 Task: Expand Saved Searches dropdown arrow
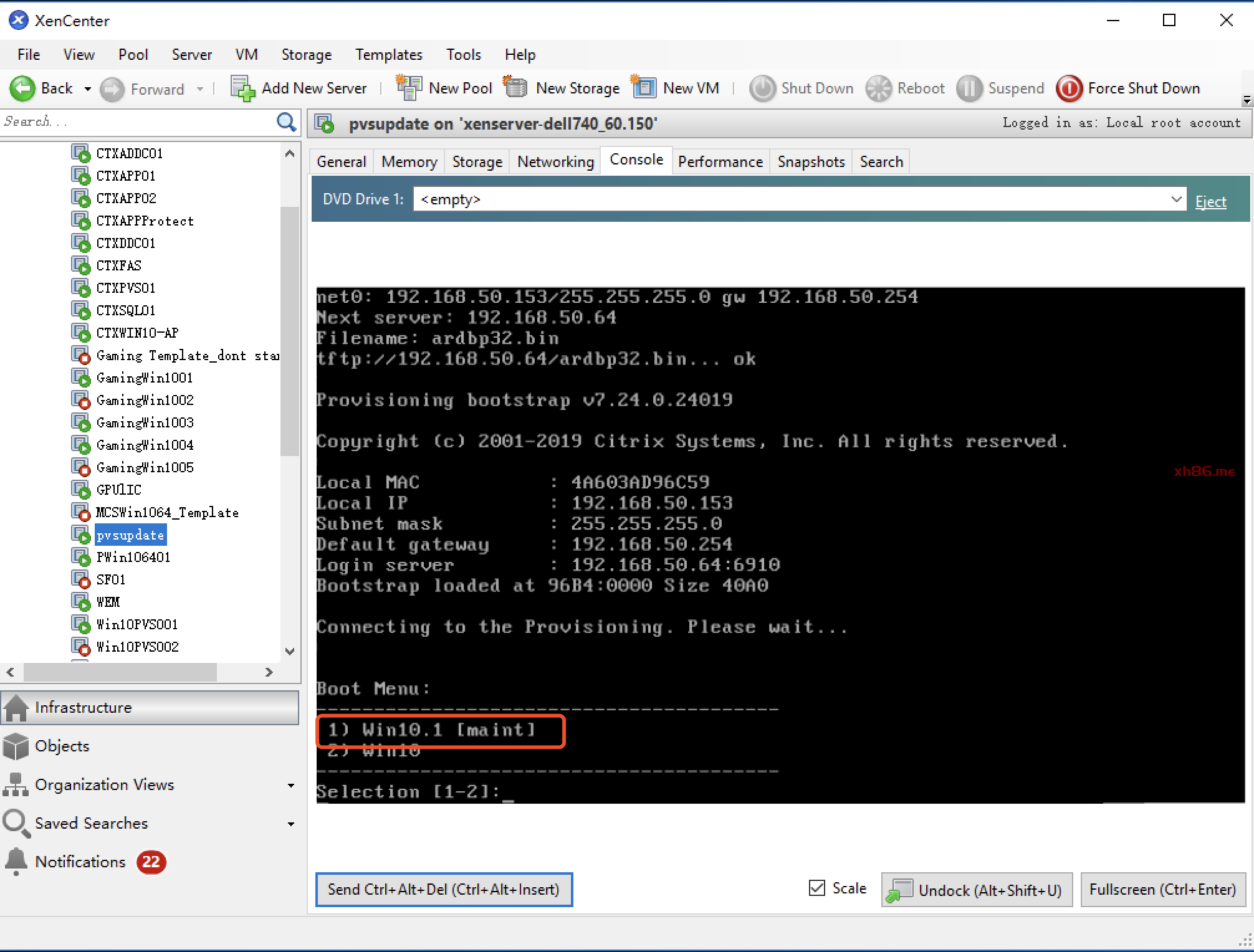pyautogui.click(x=291, y=824)
